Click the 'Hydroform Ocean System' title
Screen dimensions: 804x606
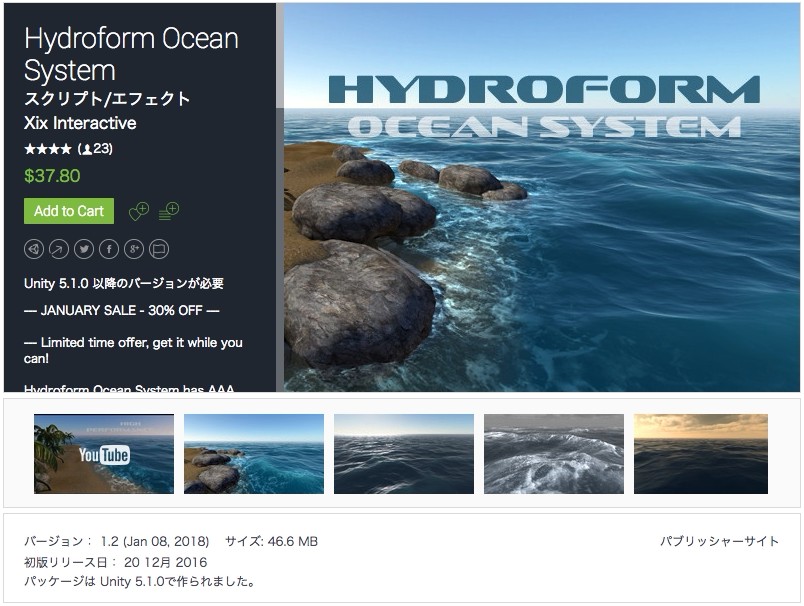tap(131, 54)
